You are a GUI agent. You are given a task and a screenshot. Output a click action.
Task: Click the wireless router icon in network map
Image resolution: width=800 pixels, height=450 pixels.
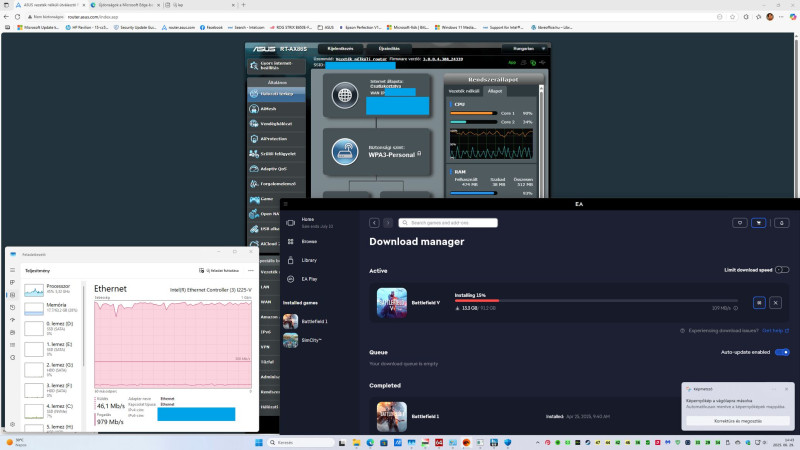coord(345,151)
